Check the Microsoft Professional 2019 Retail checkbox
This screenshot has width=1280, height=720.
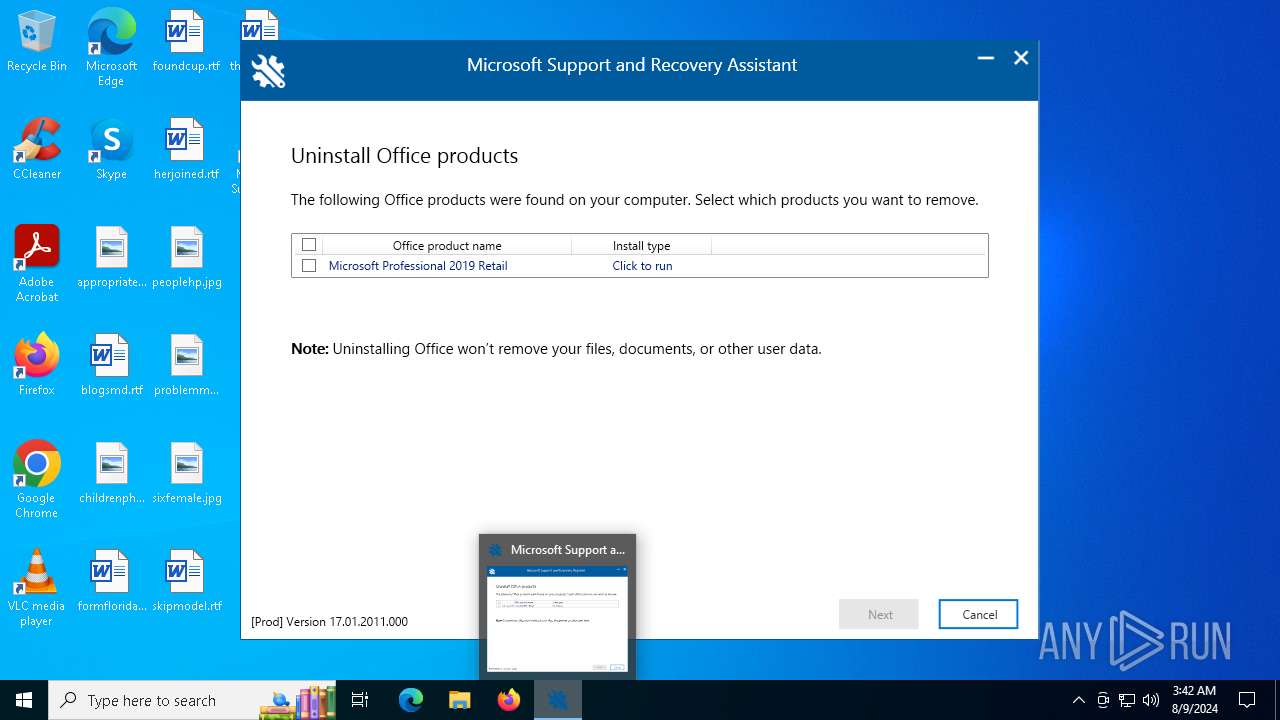click(309, 266)
